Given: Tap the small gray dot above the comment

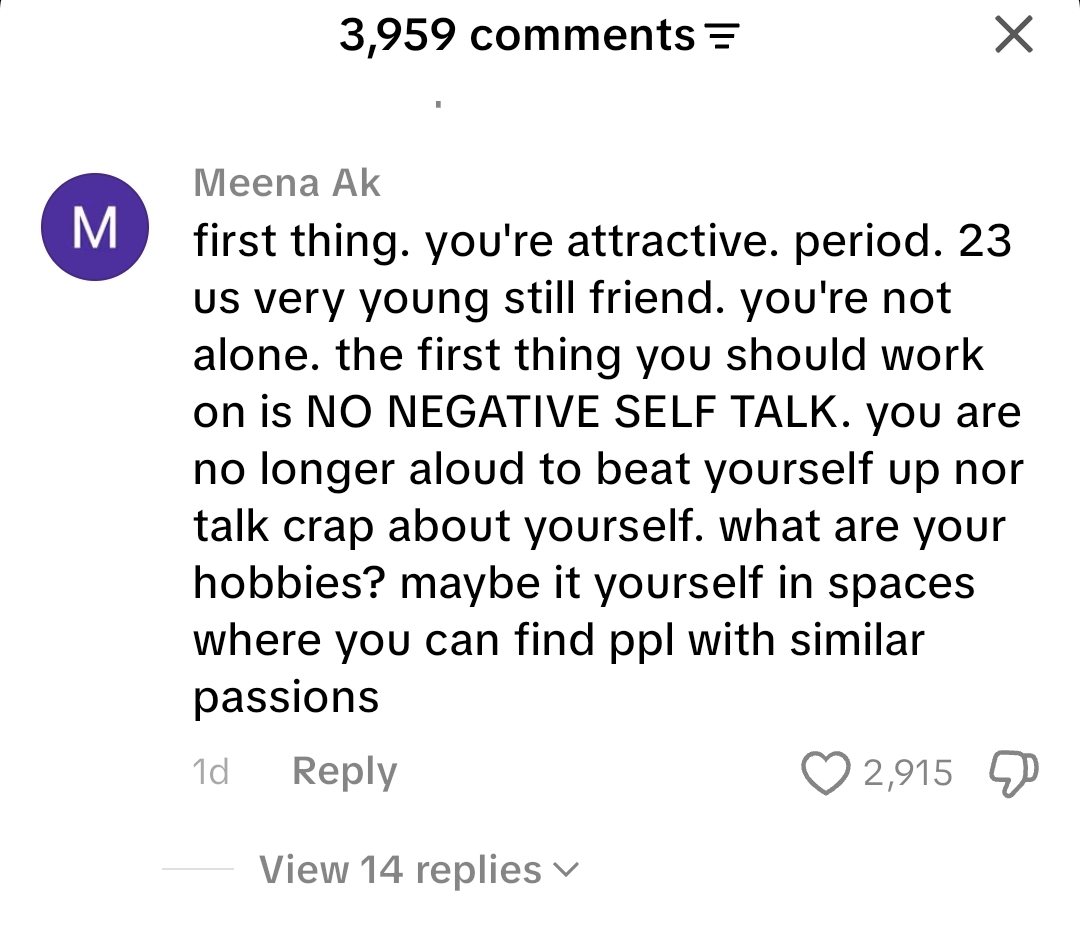Looking at the screenshot, I should click(438, 105).
